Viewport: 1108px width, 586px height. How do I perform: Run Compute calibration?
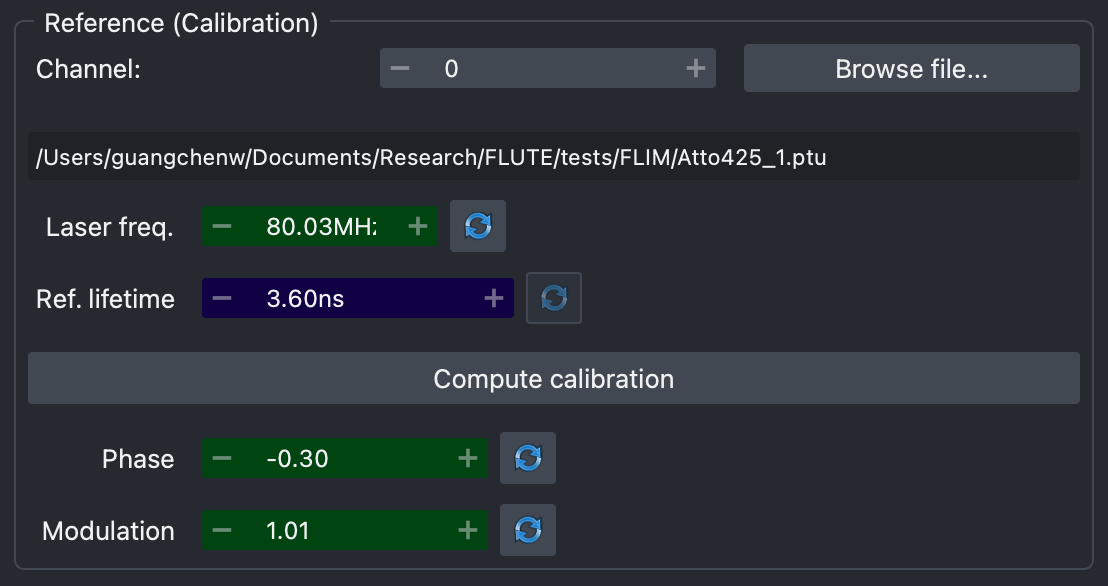(553, 378)
